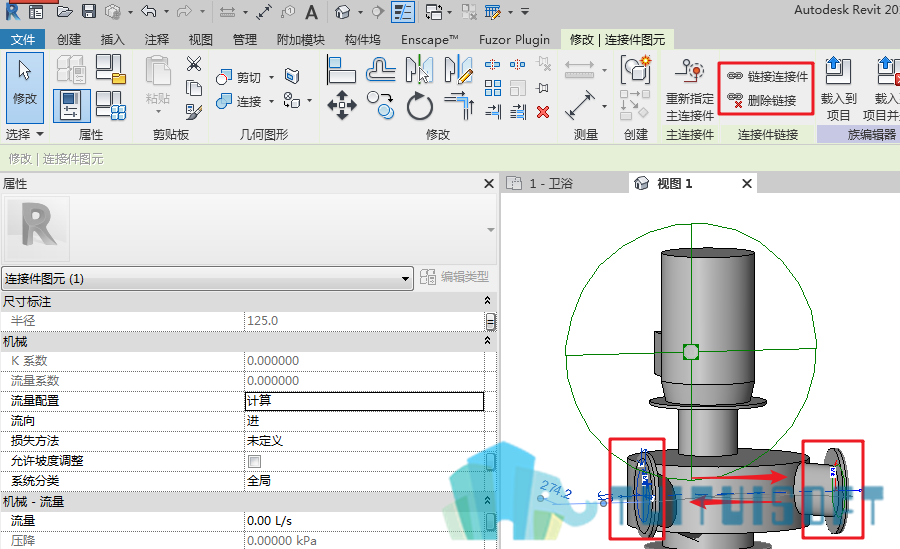
Task: Click Load into Project icon
Action: 838,89
